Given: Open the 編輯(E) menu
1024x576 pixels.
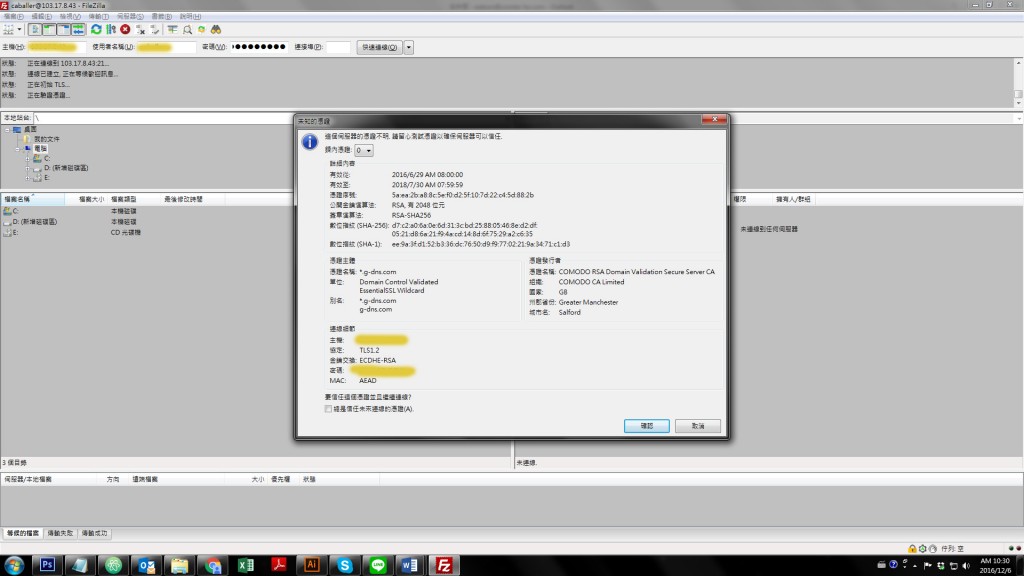Looking at the screenshot, I should tap(42, 16).
